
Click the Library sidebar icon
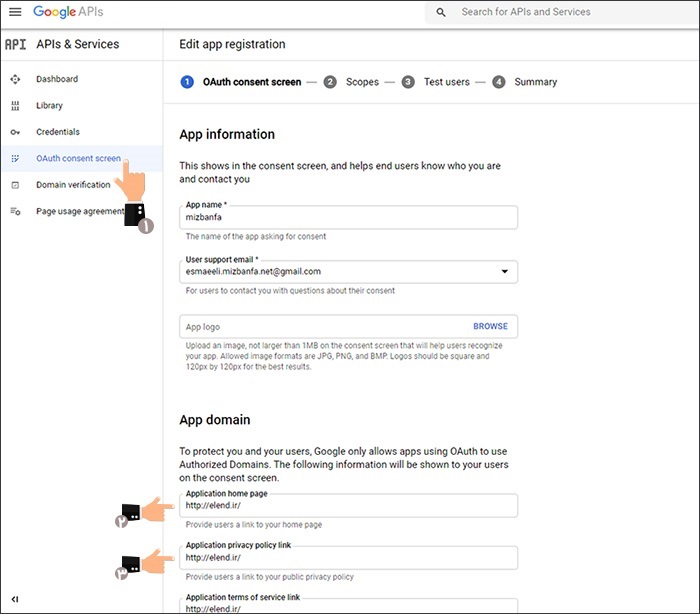point(15,106)
